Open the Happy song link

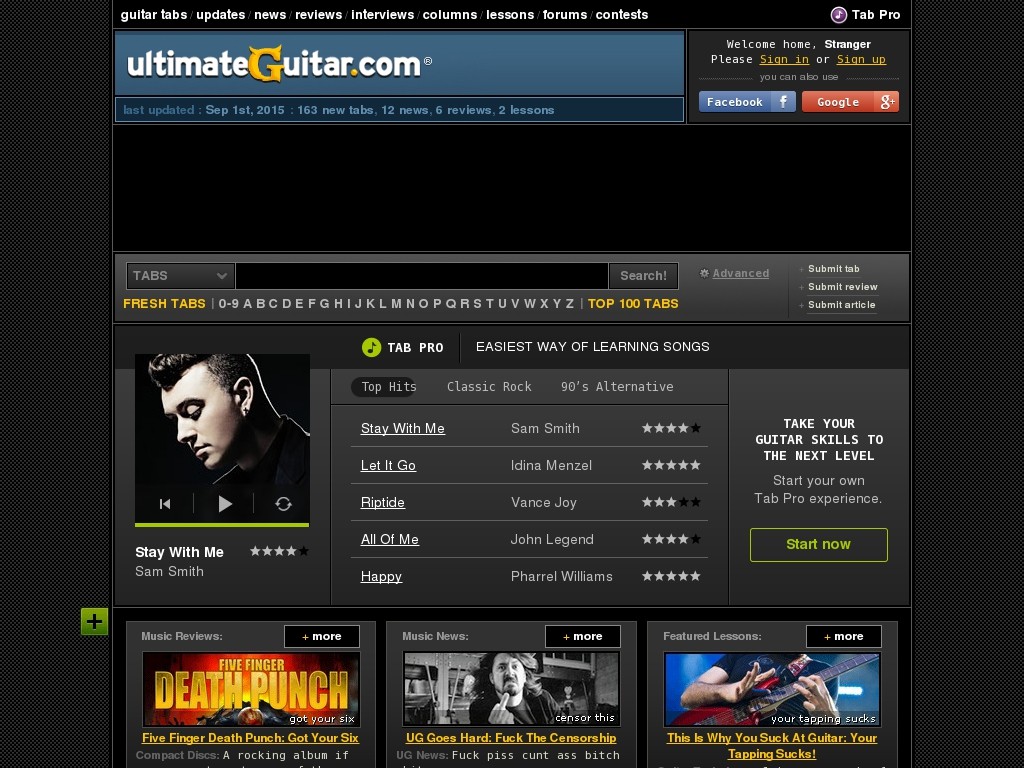(x=381, y=576)
